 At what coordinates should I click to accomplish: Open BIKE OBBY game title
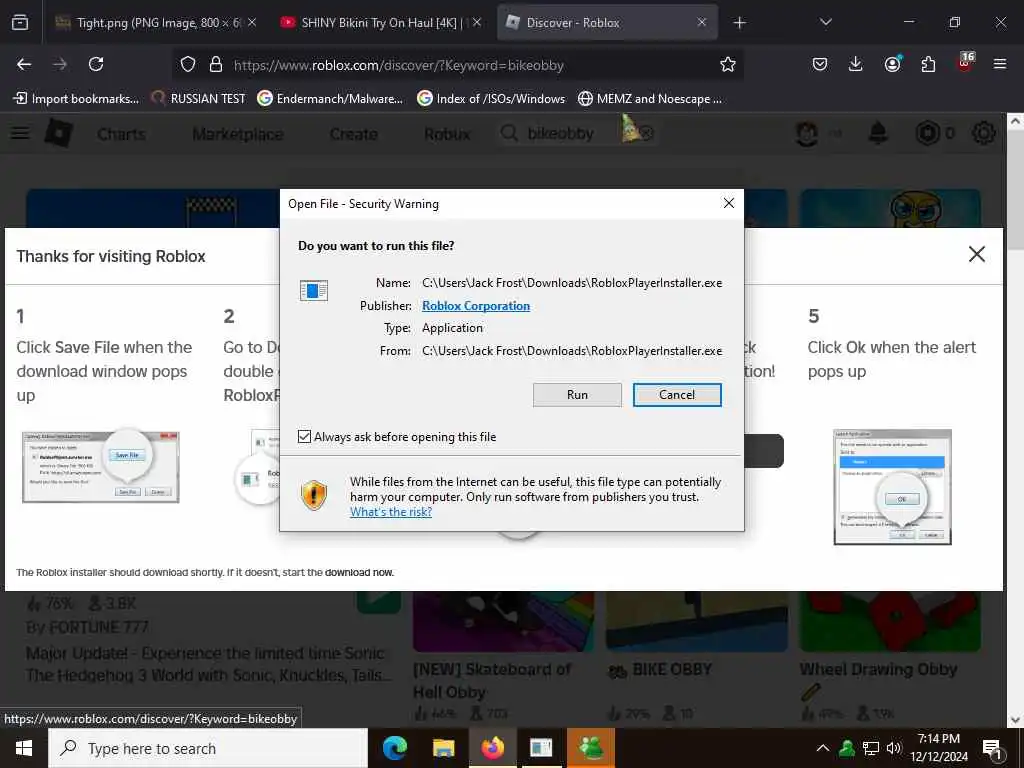click(x=672, y=669)
